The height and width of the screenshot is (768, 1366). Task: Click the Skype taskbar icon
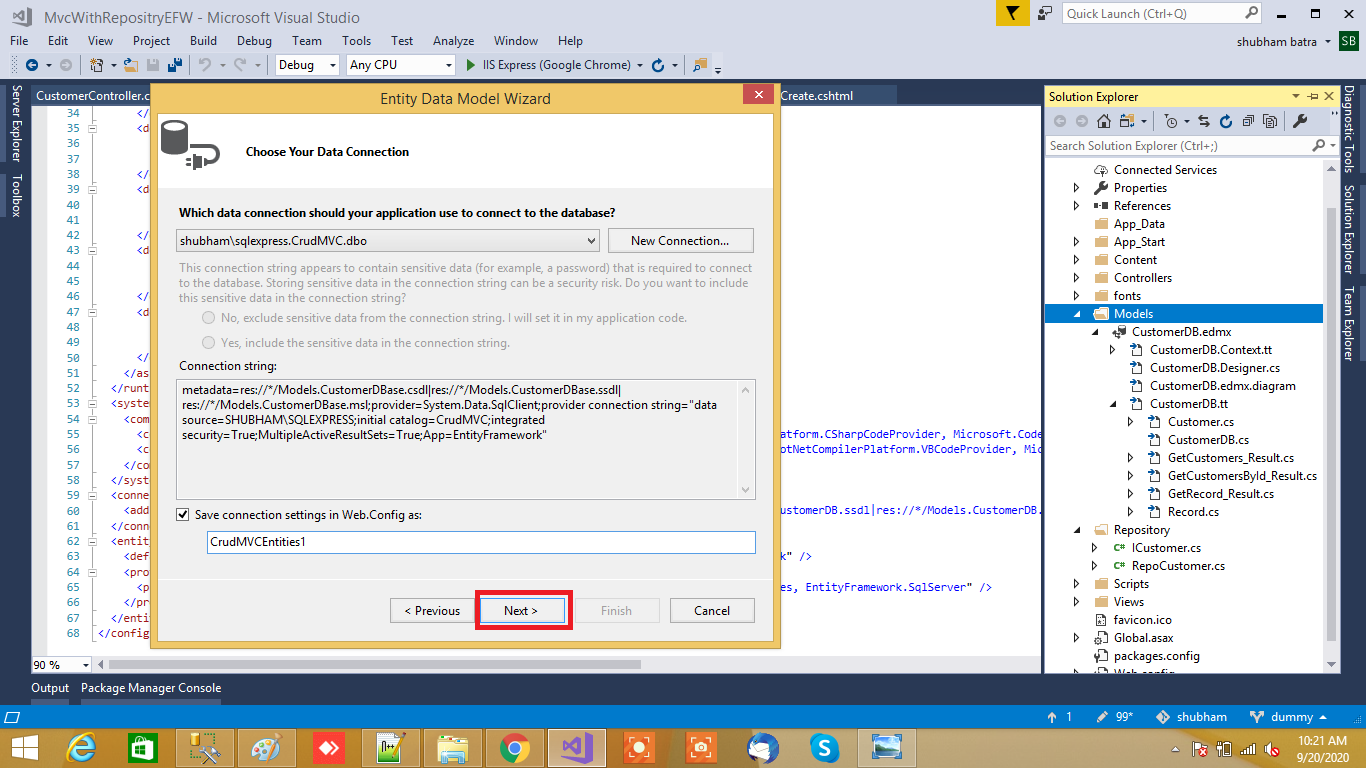tap(824, 747)
